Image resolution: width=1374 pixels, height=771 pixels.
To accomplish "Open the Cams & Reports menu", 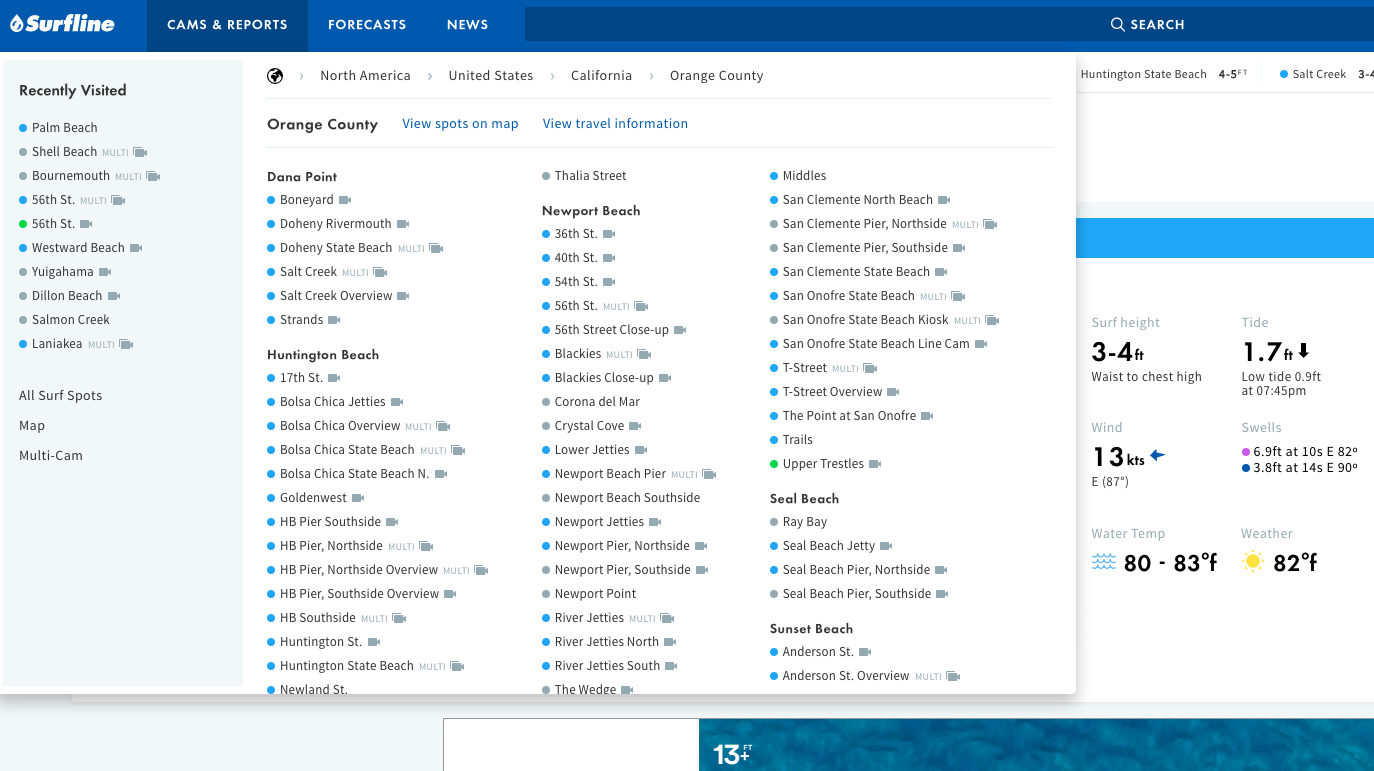I will pyautogui.click(x=227, y=25).
